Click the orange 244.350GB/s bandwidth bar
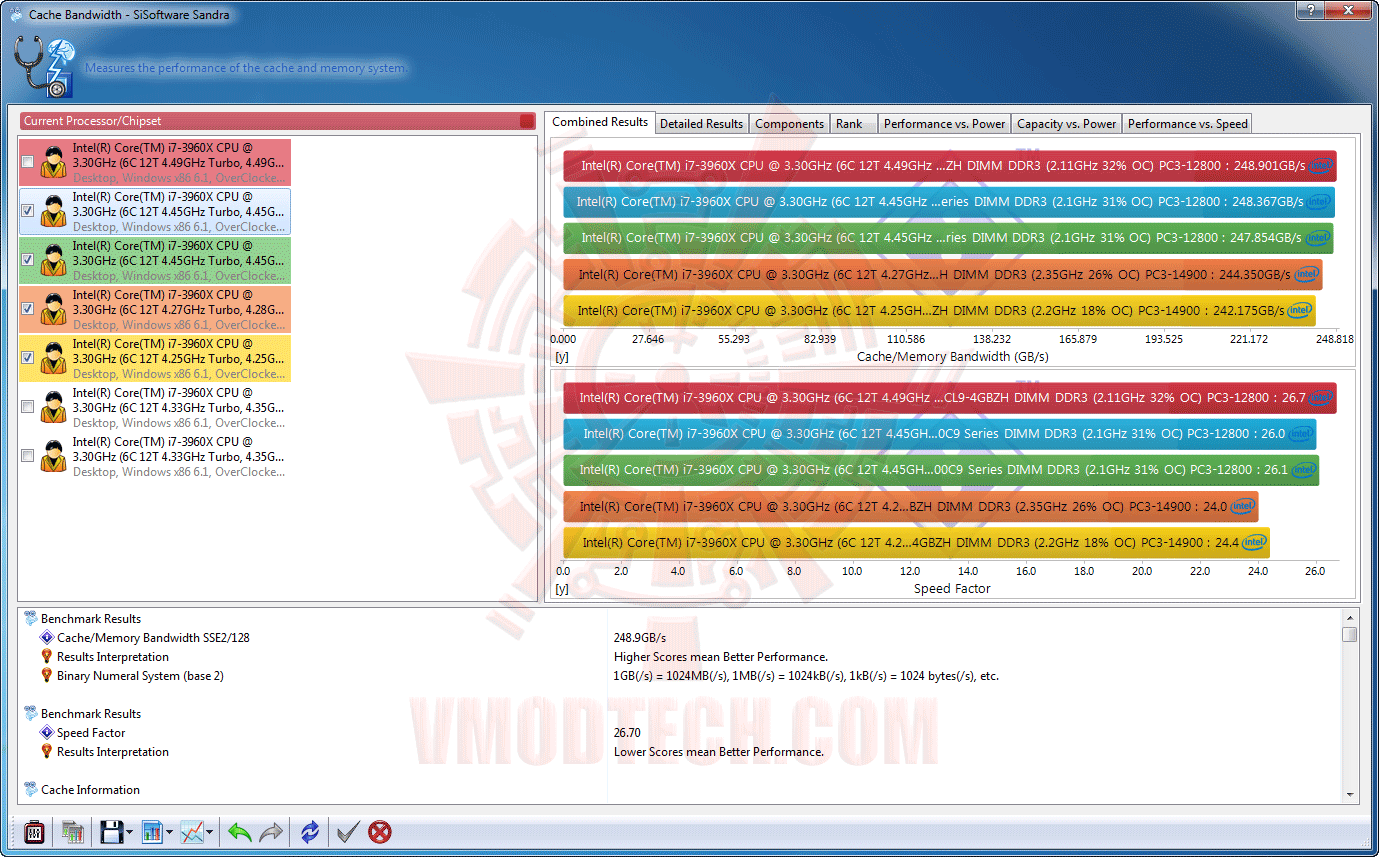The image size is (1379, 857). pos(943,274)
